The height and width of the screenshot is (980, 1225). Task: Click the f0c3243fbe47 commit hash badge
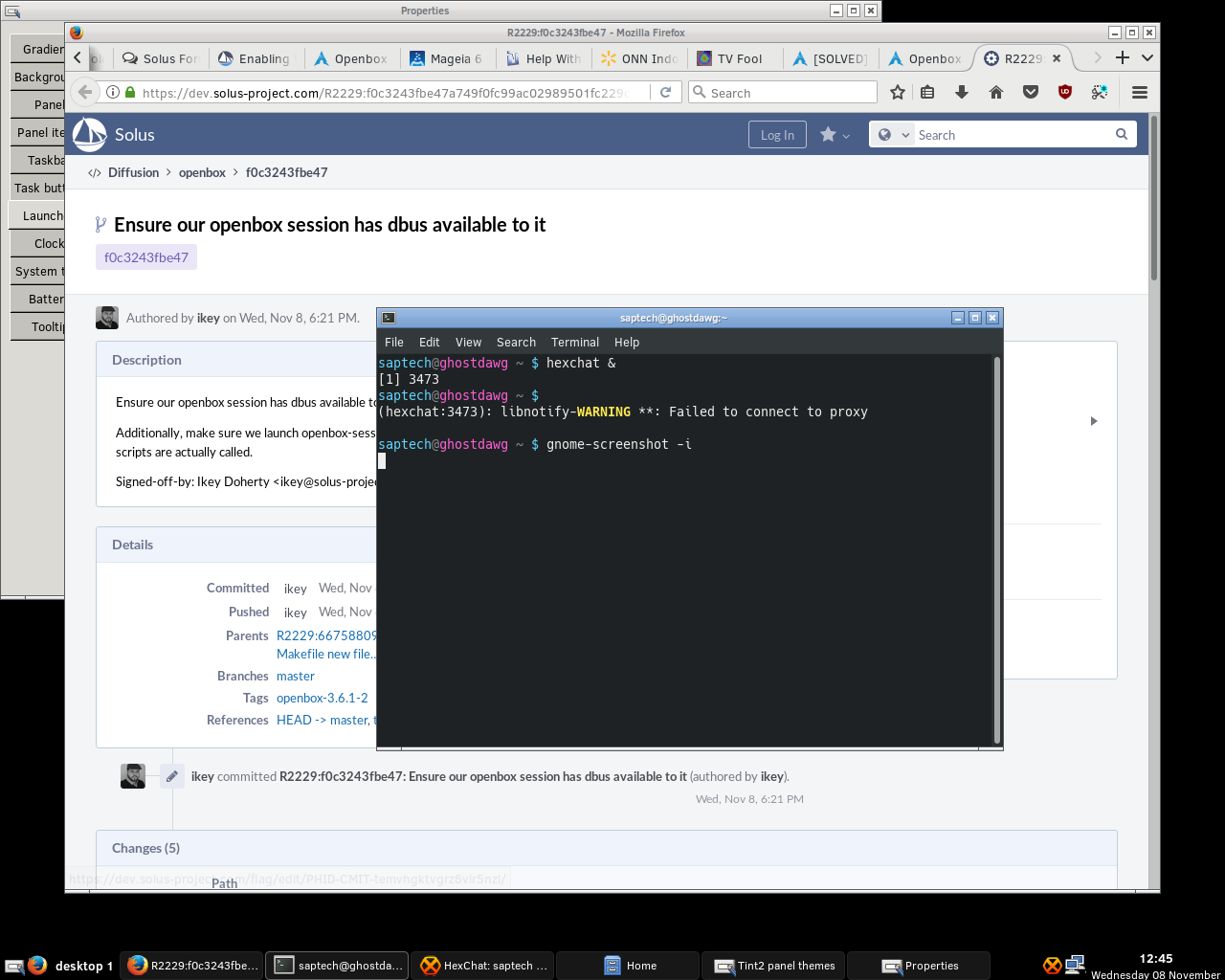click(x=146, y=257)
